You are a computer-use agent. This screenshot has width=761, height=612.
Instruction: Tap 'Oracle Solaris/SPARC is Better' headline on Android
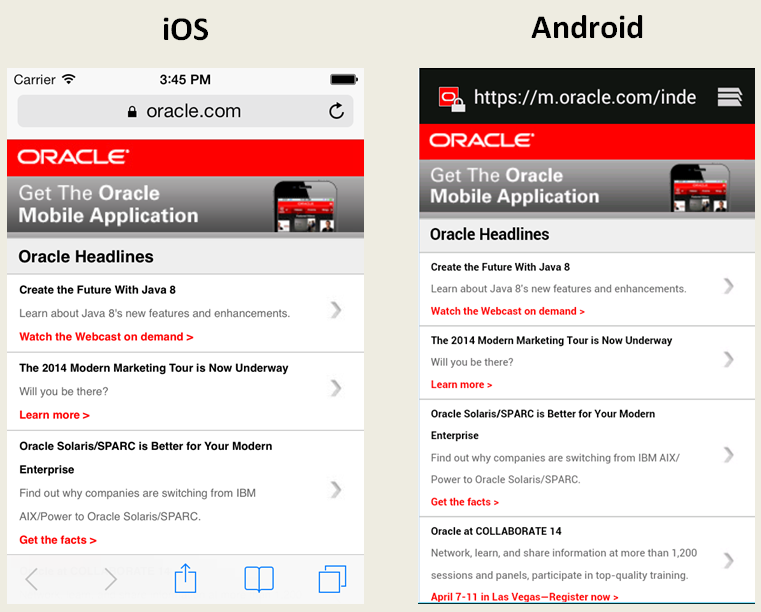(543, 425)
